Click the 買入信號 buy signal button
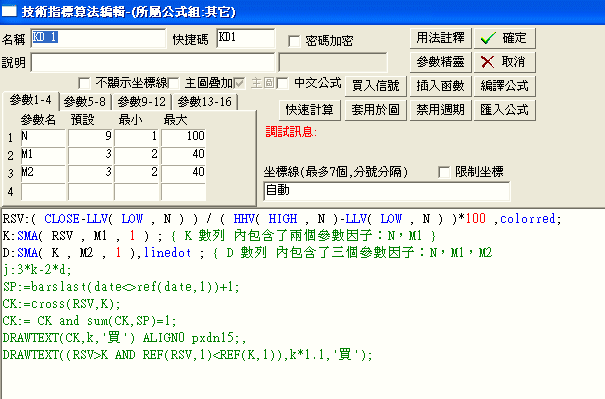Viewport: 605px width, 399px height. point(375,86)
